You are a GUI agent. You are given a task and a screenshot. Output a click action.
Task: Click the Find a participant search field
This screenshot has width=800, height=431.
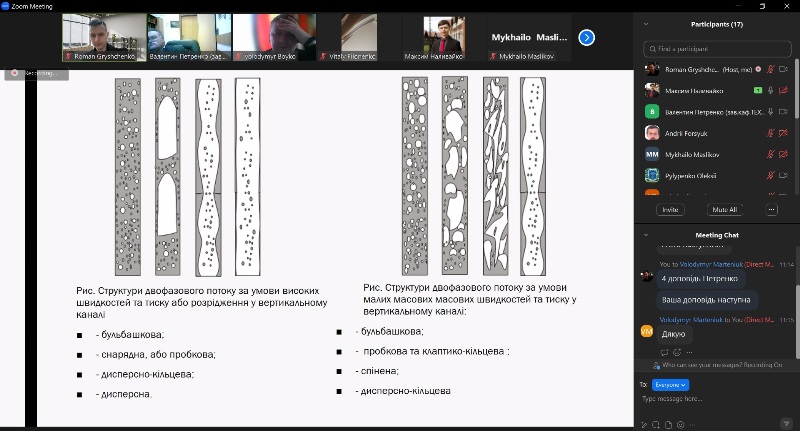tap(717, 49)
